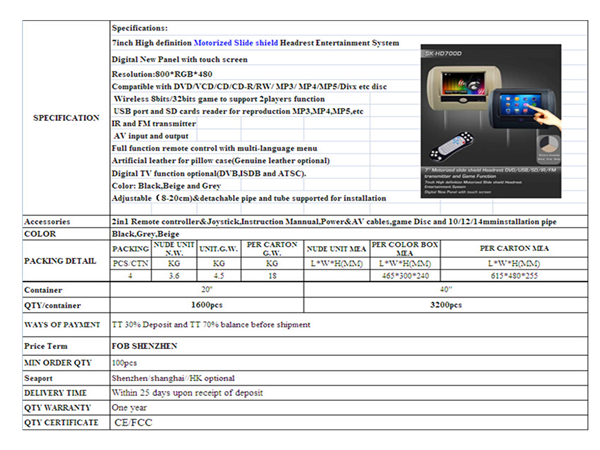Select the 'NUDE UNIT N.W.' header cell
The height and width of the screenshot is (450, 600).
tap(174, 249)
